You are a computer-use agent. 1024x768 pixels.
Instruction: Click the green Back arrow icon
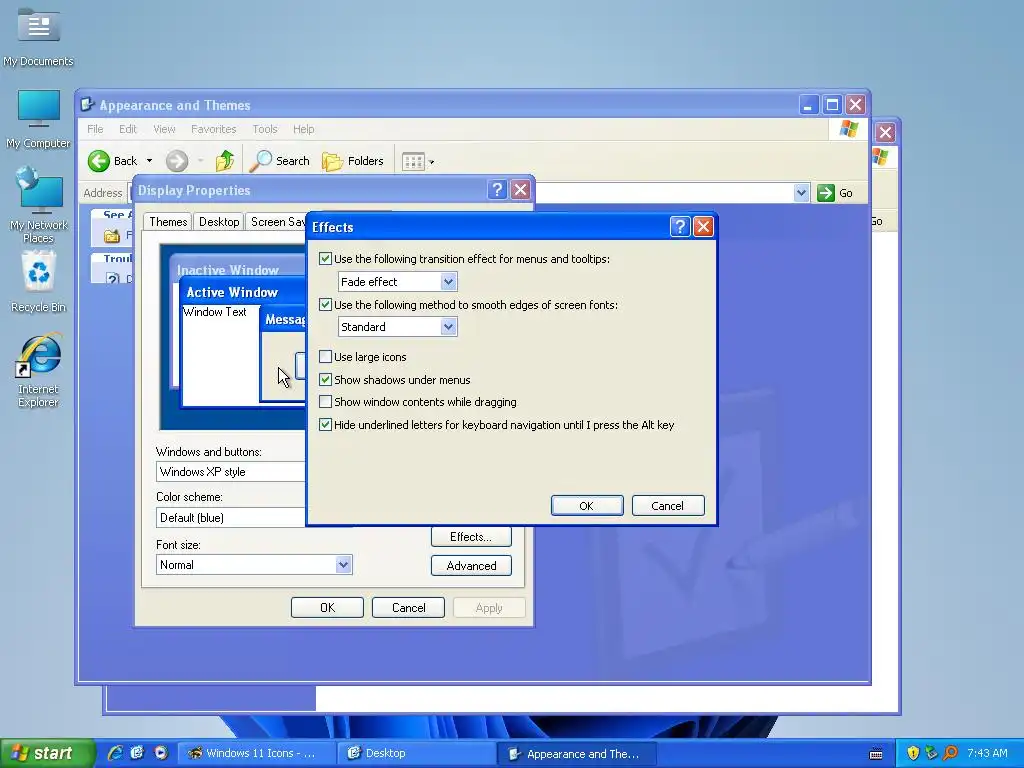(99, 161)
